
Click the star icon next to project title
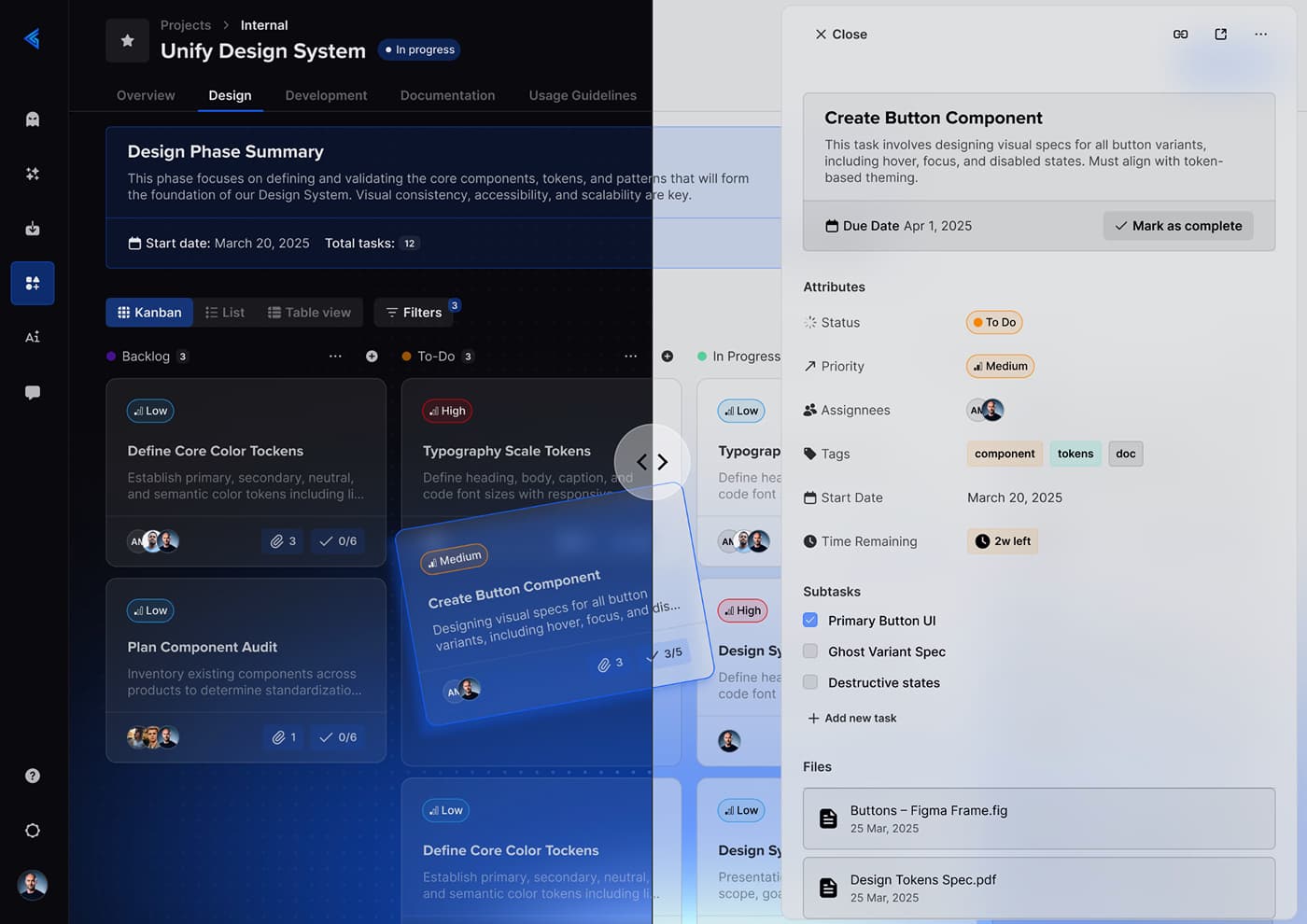pyautogui.click(x=127, y=40)
